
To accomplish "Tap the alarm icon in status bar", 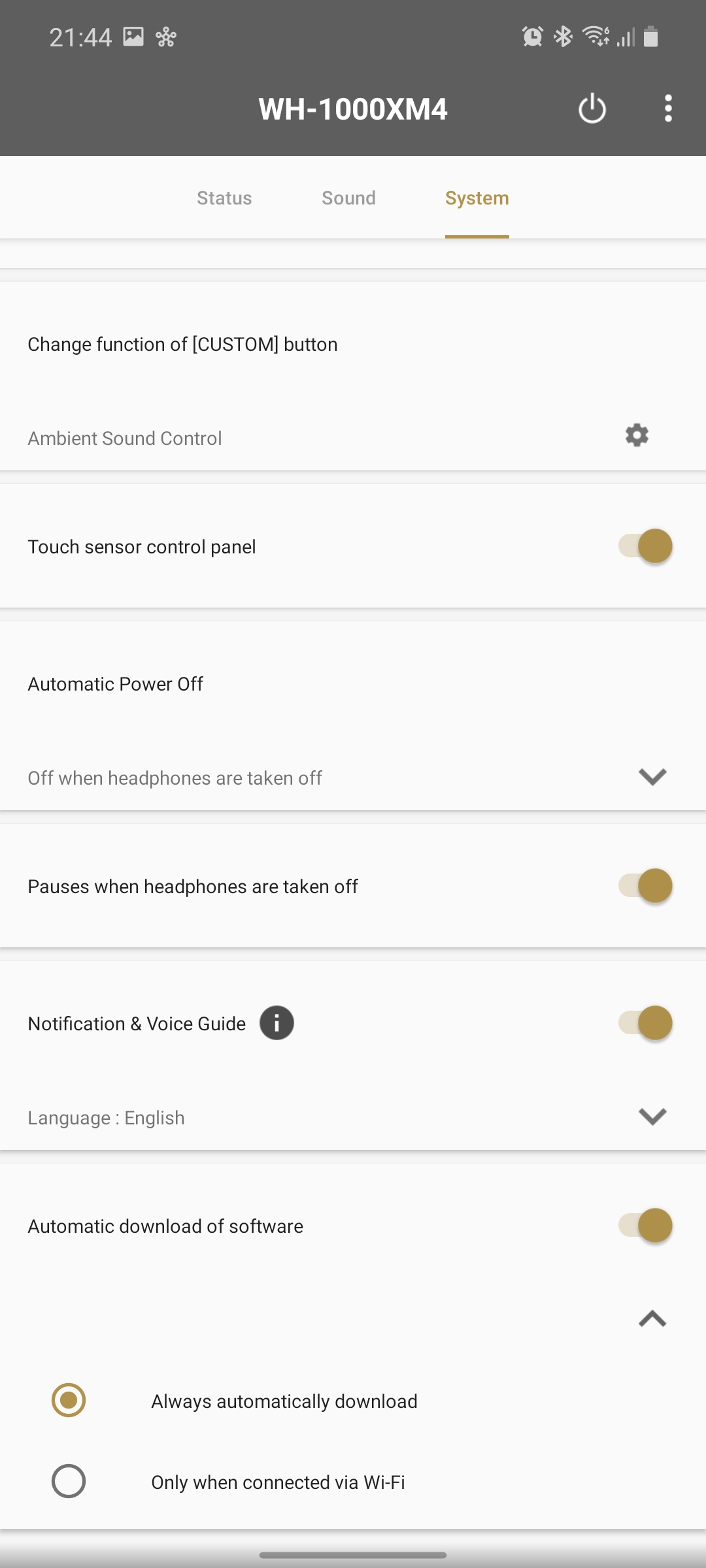I will tap(532, 37).
